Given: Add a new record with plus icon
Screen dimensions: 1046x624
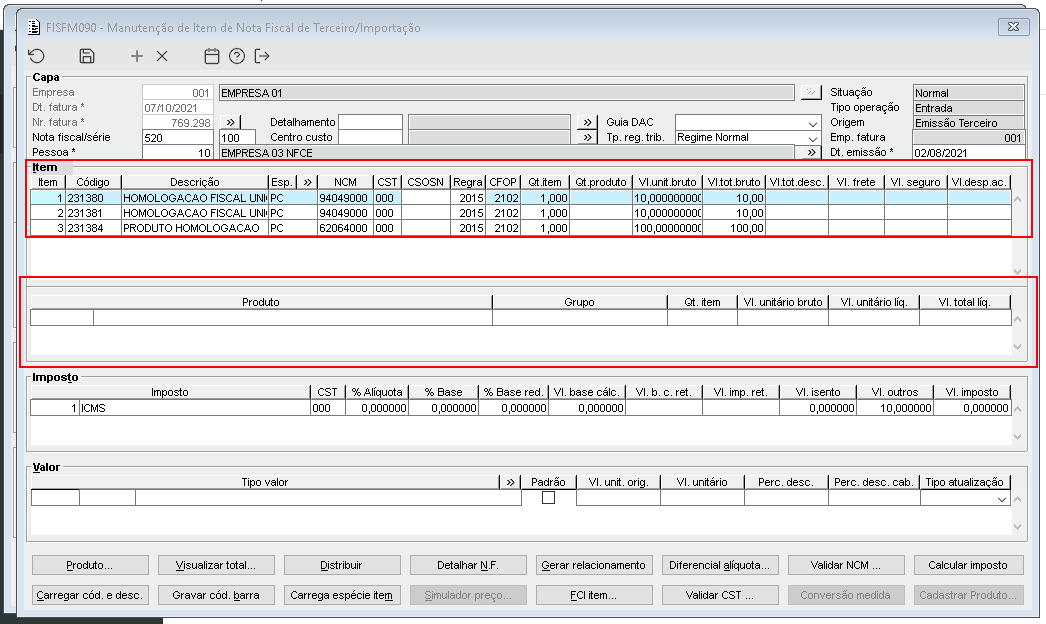Looking at the screenshot, I should (x=137, y=56).
